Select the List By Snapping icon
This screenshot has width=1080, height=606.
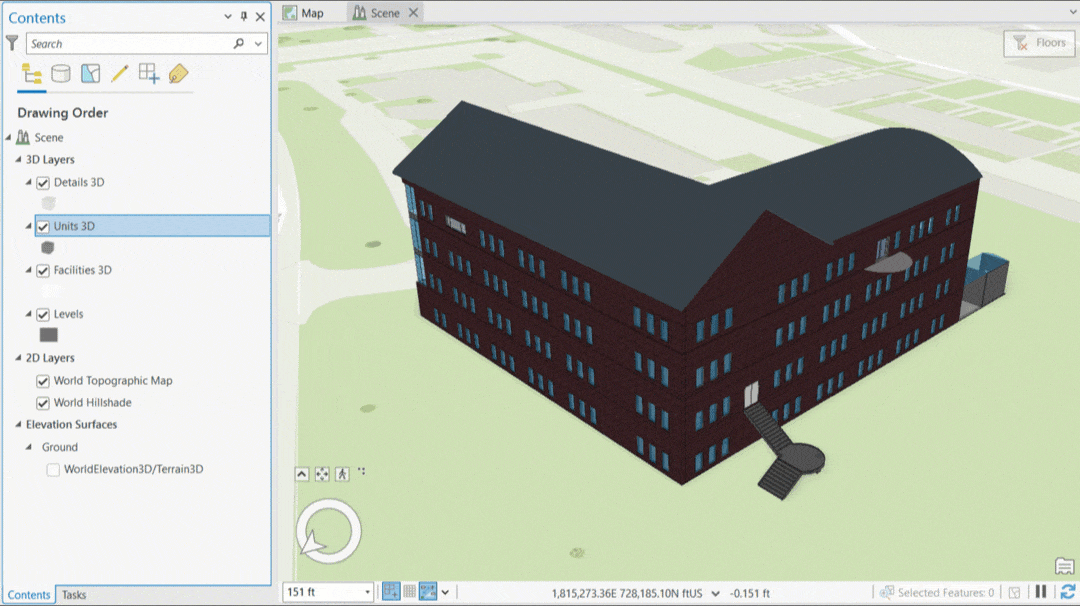click(147, 73)
